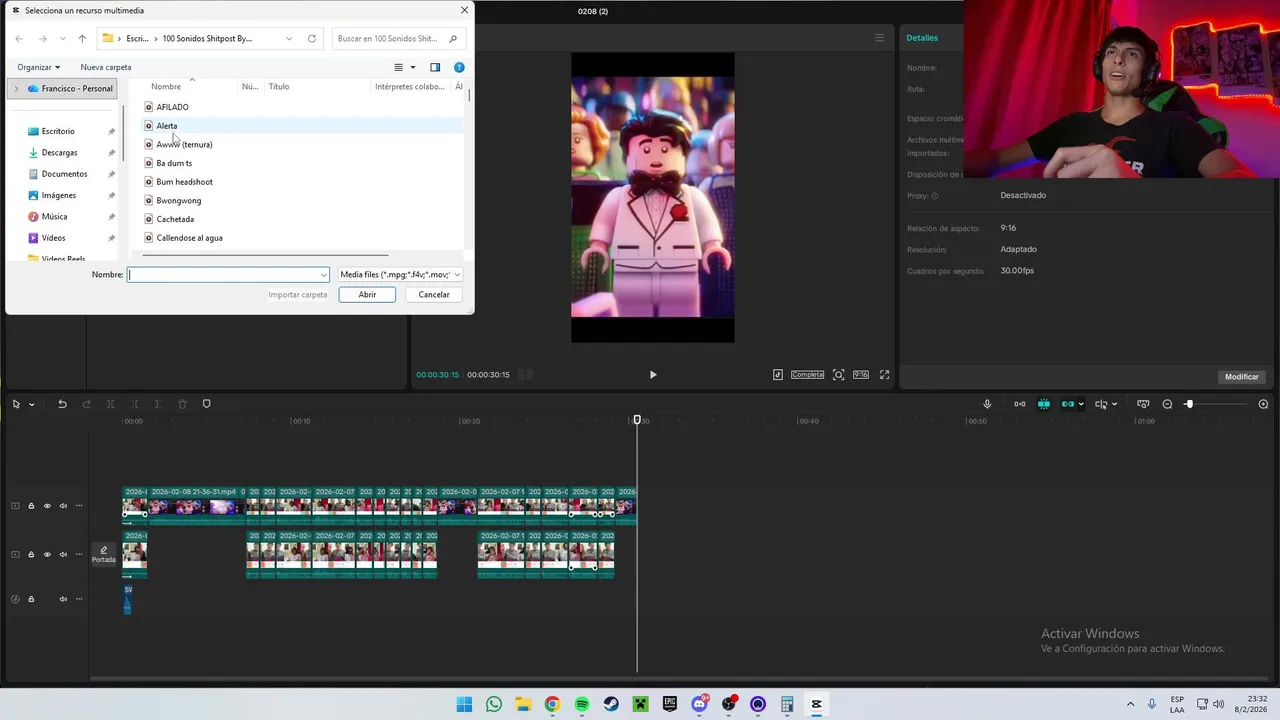This screenshot has width=1280, height=720.
Task: Lock the first video track
Action: 31,506
